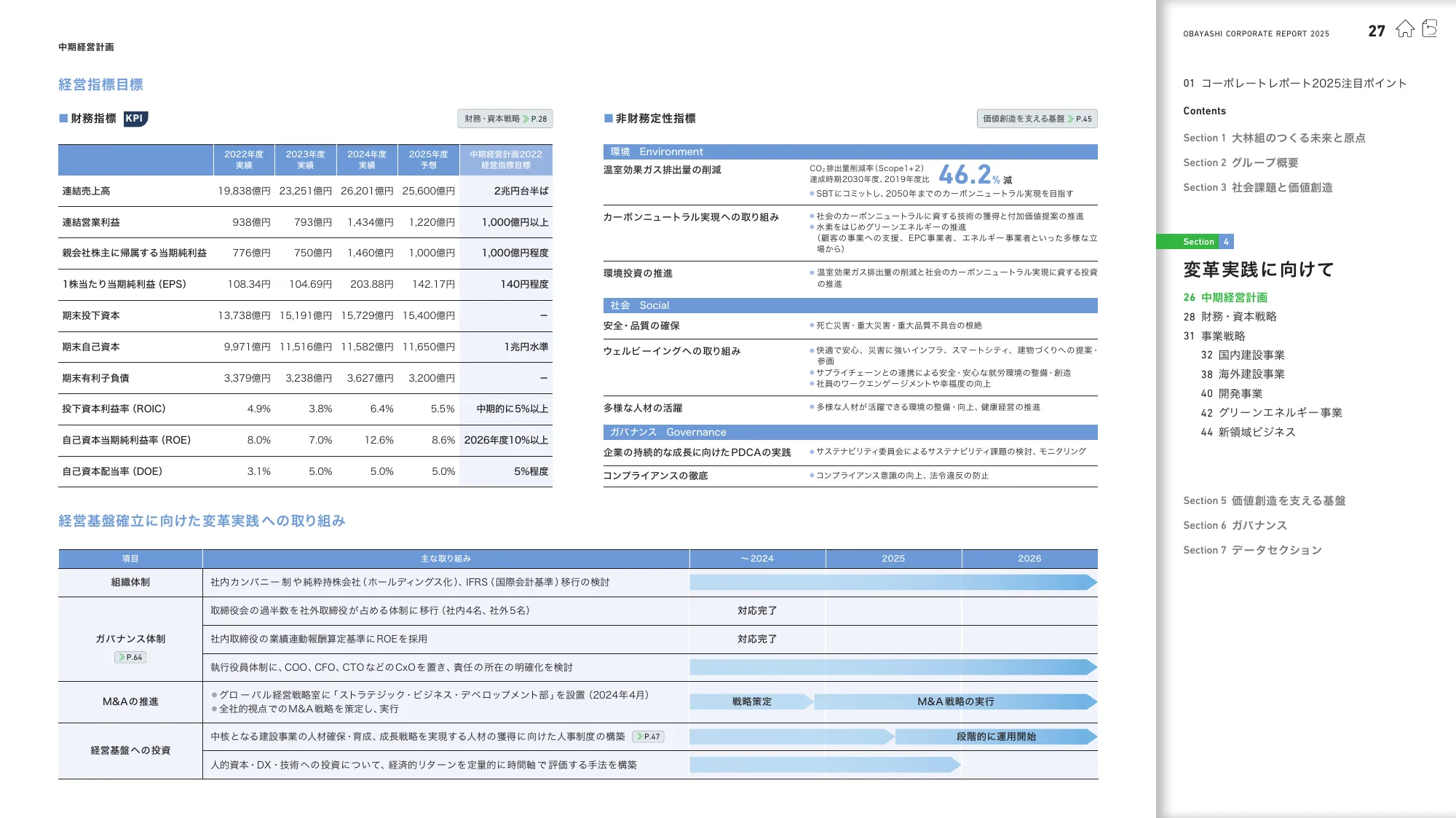Open the 価値創造を支える基盤 P.45 reference link
Image resolution: width=1456 pixels, height=818 pixels.
[1037, 119]
